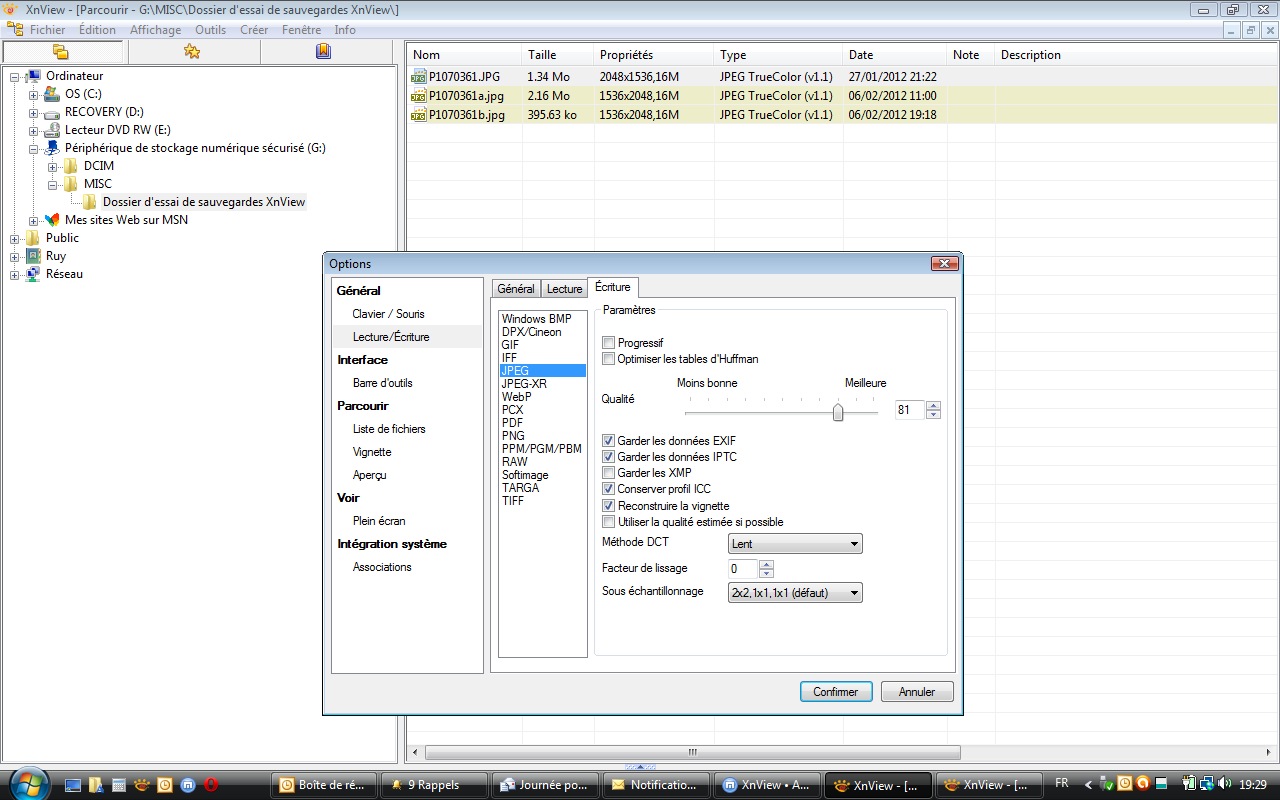Image resolution: width=1280 pixels, height=800 pixels.
Task: Click the DVD RW (E:) drive icon
Action: pos(52,130)
